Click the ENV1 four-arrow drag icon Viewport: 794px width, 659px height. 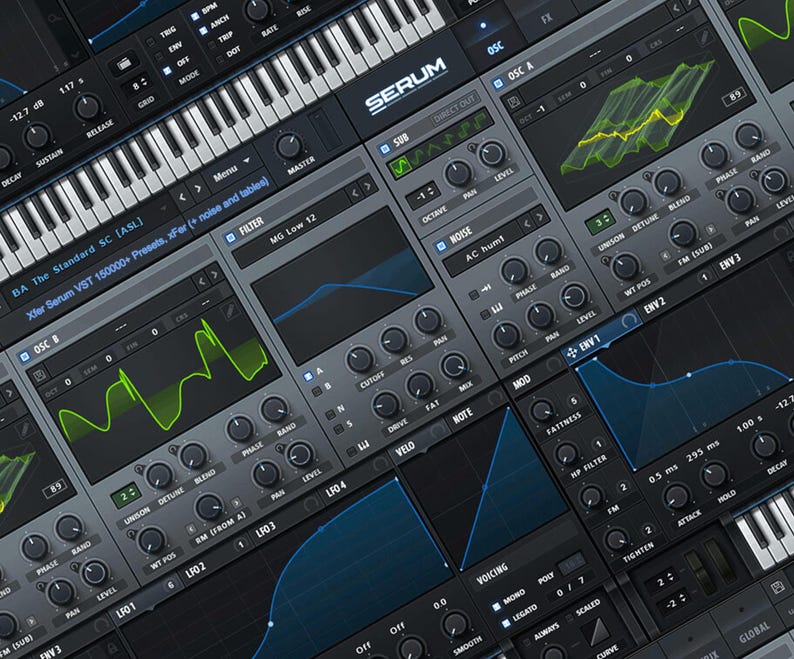click(572, 353)
